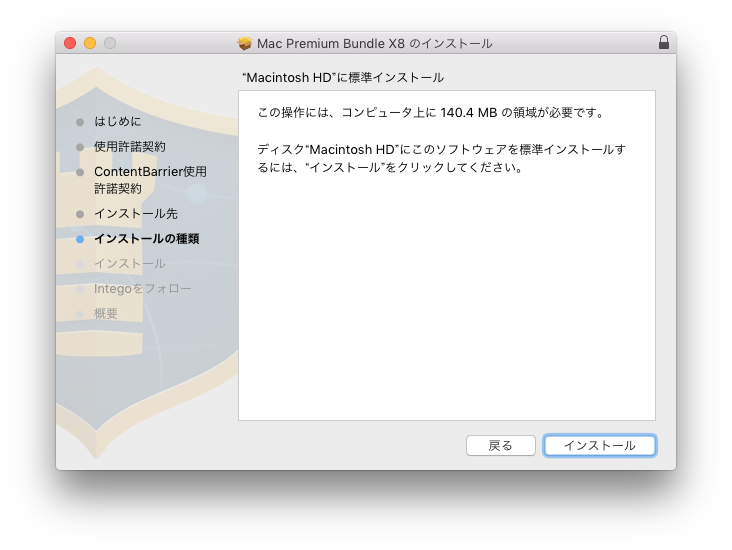732x550 pixels.
Task: Click the package icon beside window title
Action: pos(244,43)
